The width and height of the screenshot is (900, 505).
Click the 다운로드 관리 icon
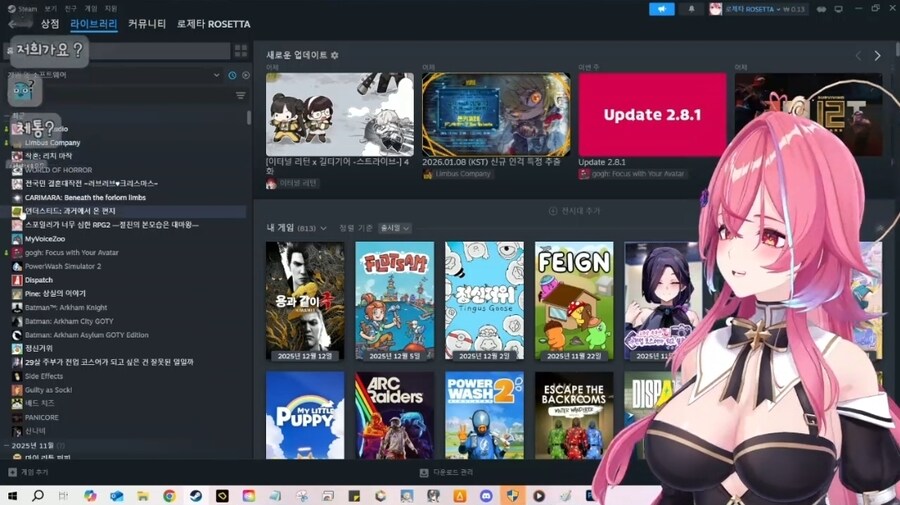(424, 472)
